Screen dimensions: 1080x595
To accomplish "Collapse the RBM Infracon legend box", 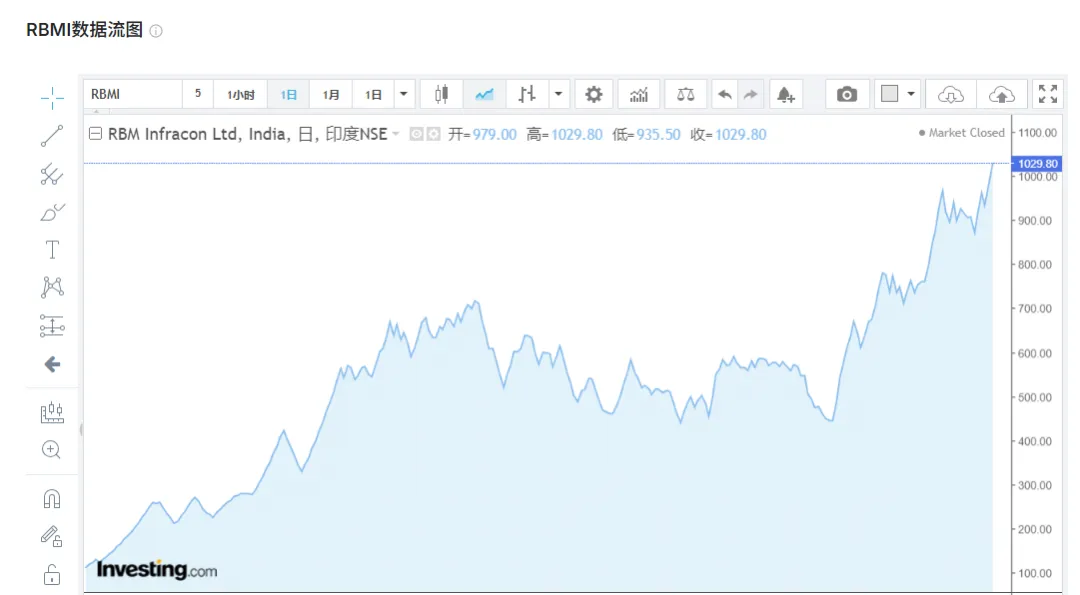I will [95, 134].
